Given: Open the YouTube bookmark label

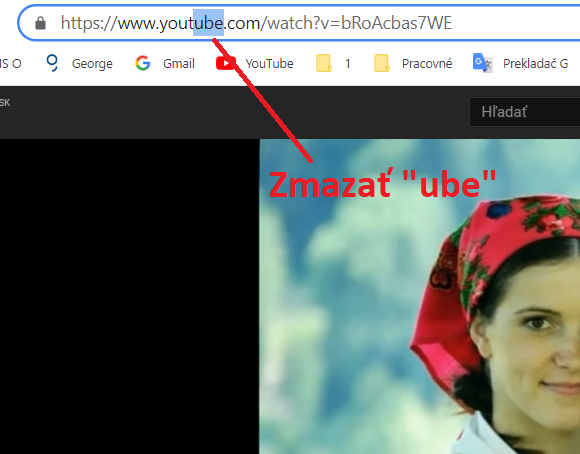Looking at the screenshot, I should (269, 64).
